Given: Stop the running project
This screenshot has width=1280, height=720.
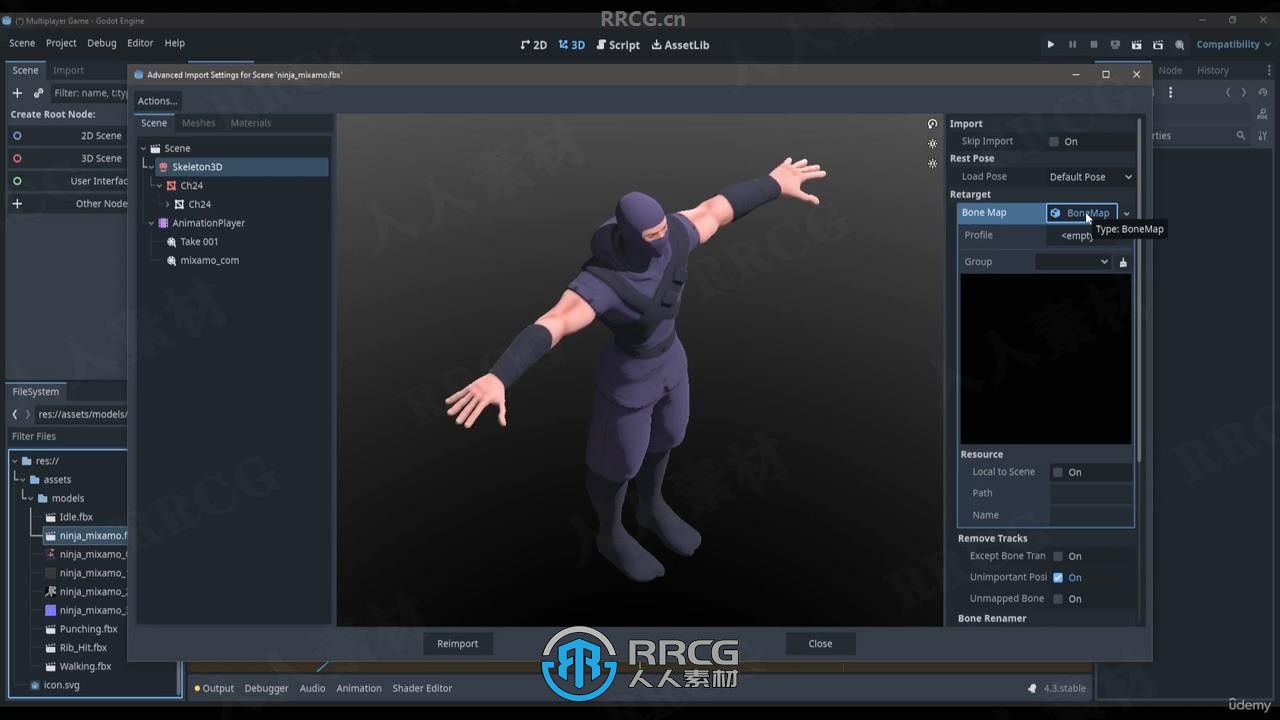Looking at the screenshot, I should pos(1094,44).
